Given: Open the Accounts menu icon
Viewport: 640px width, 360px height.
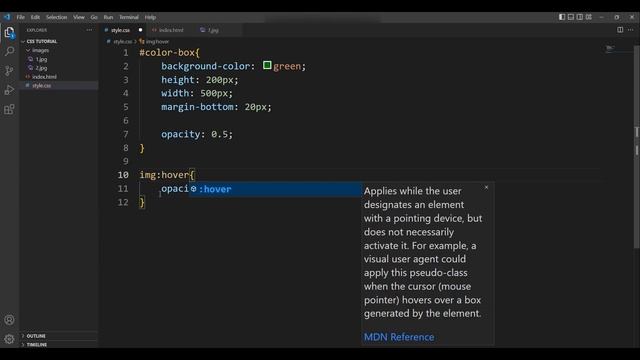Looking at the screenshot, I should click(x=9, y=320).
